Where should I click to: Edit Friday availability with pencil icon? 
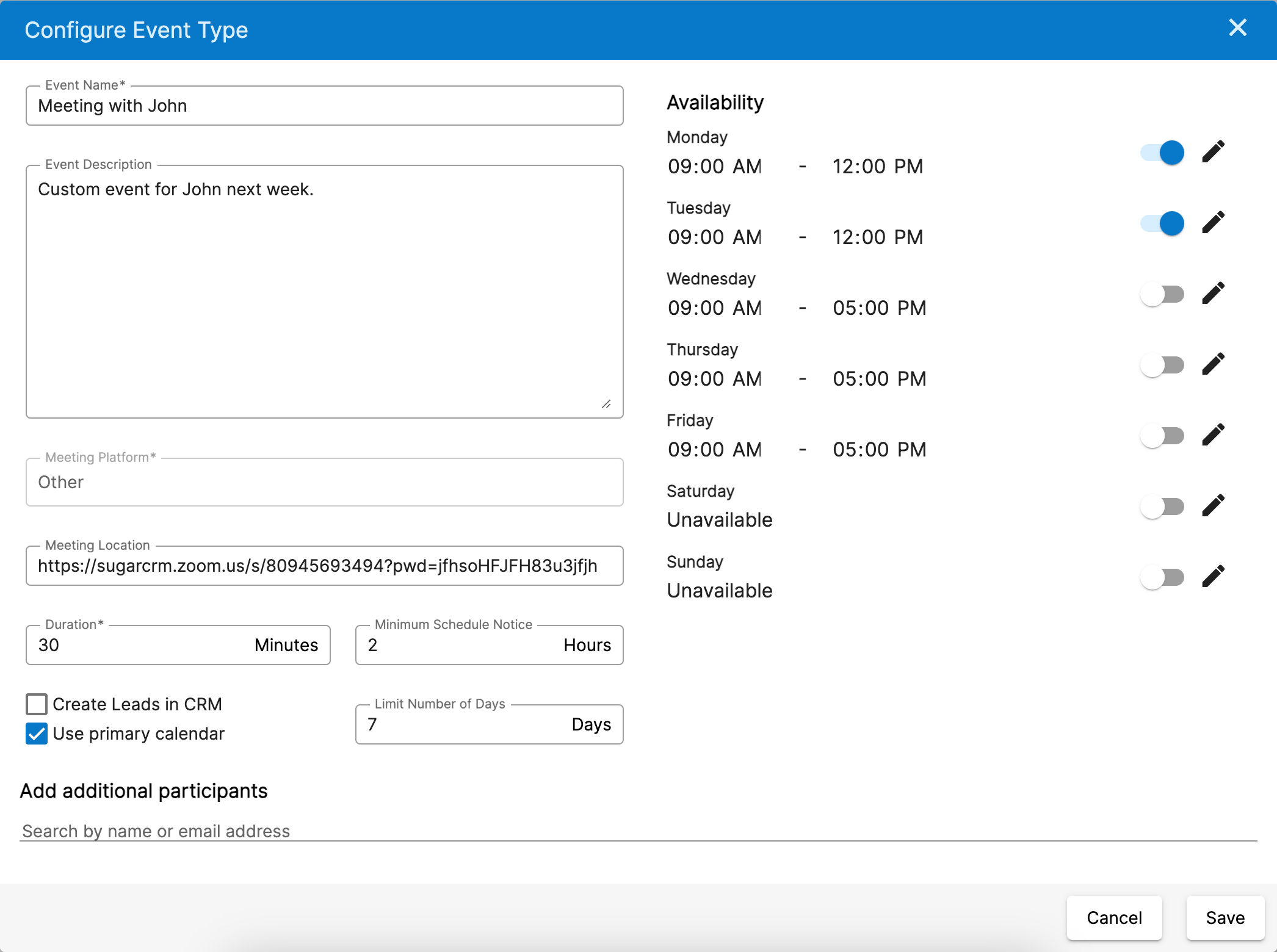(1213, 435)
